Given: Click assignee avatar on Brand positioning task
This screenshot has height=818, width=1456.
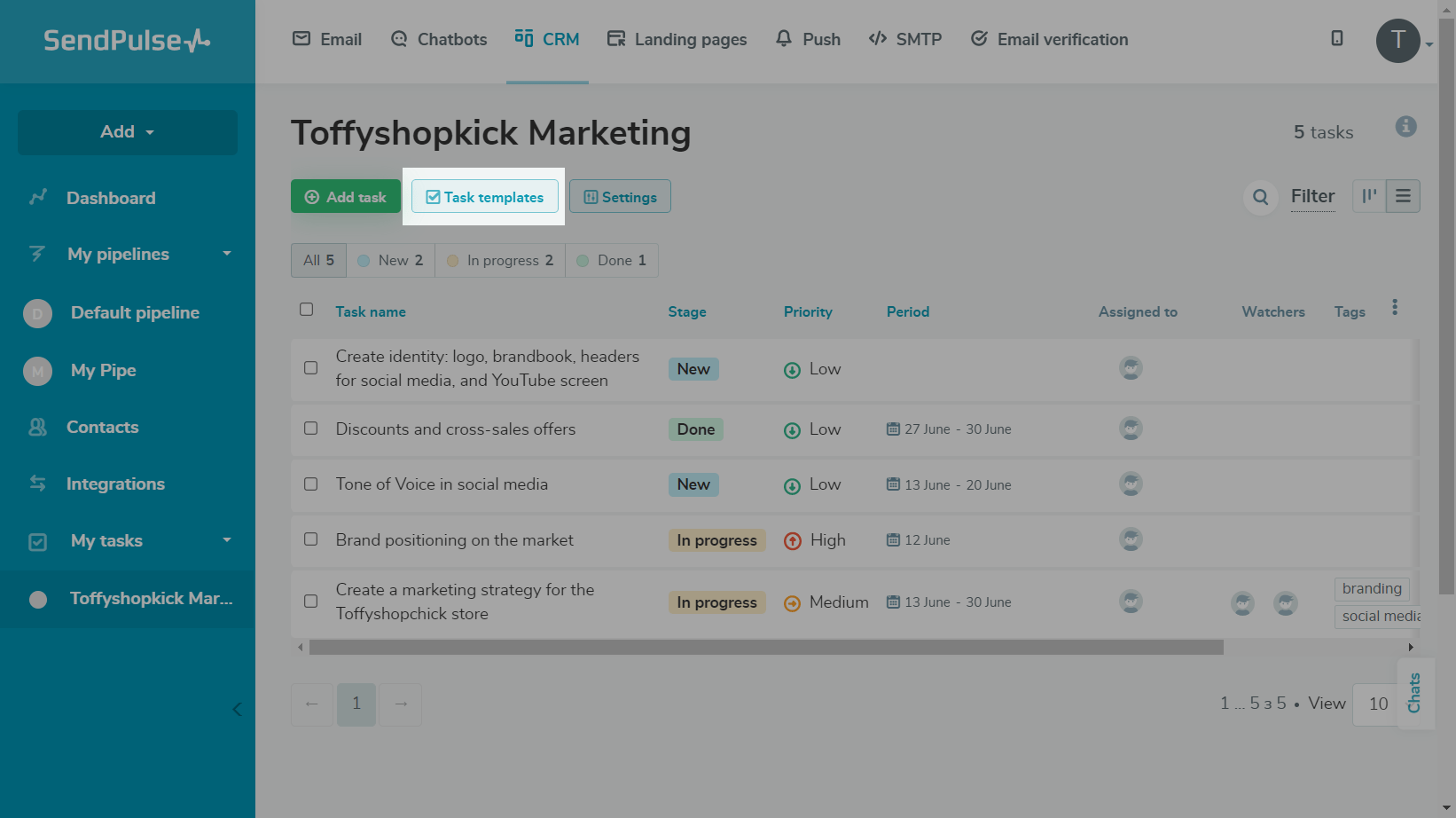Looking at the screenshot, I should point(1131,539).
